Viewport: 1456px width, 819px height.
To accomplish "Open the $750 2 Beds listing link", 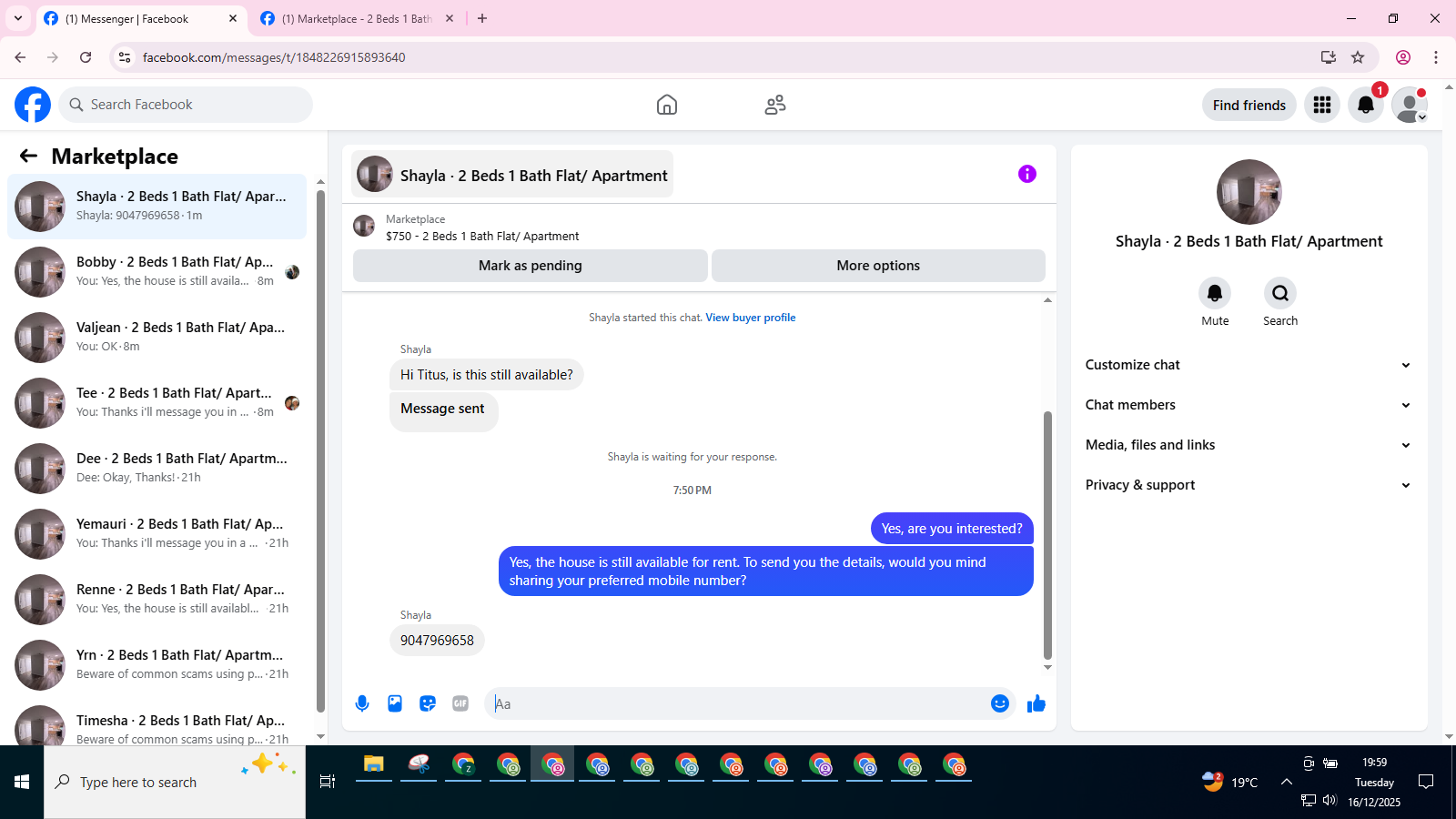I will pyautogui.click(x=482, y=236).
